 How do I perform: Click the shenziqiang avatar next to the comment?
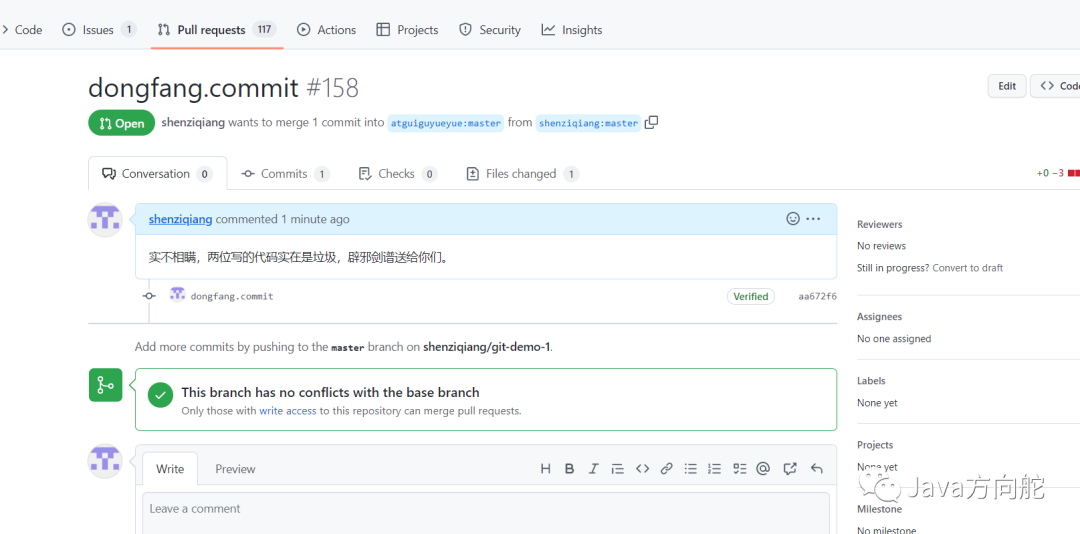pos(105,220)
